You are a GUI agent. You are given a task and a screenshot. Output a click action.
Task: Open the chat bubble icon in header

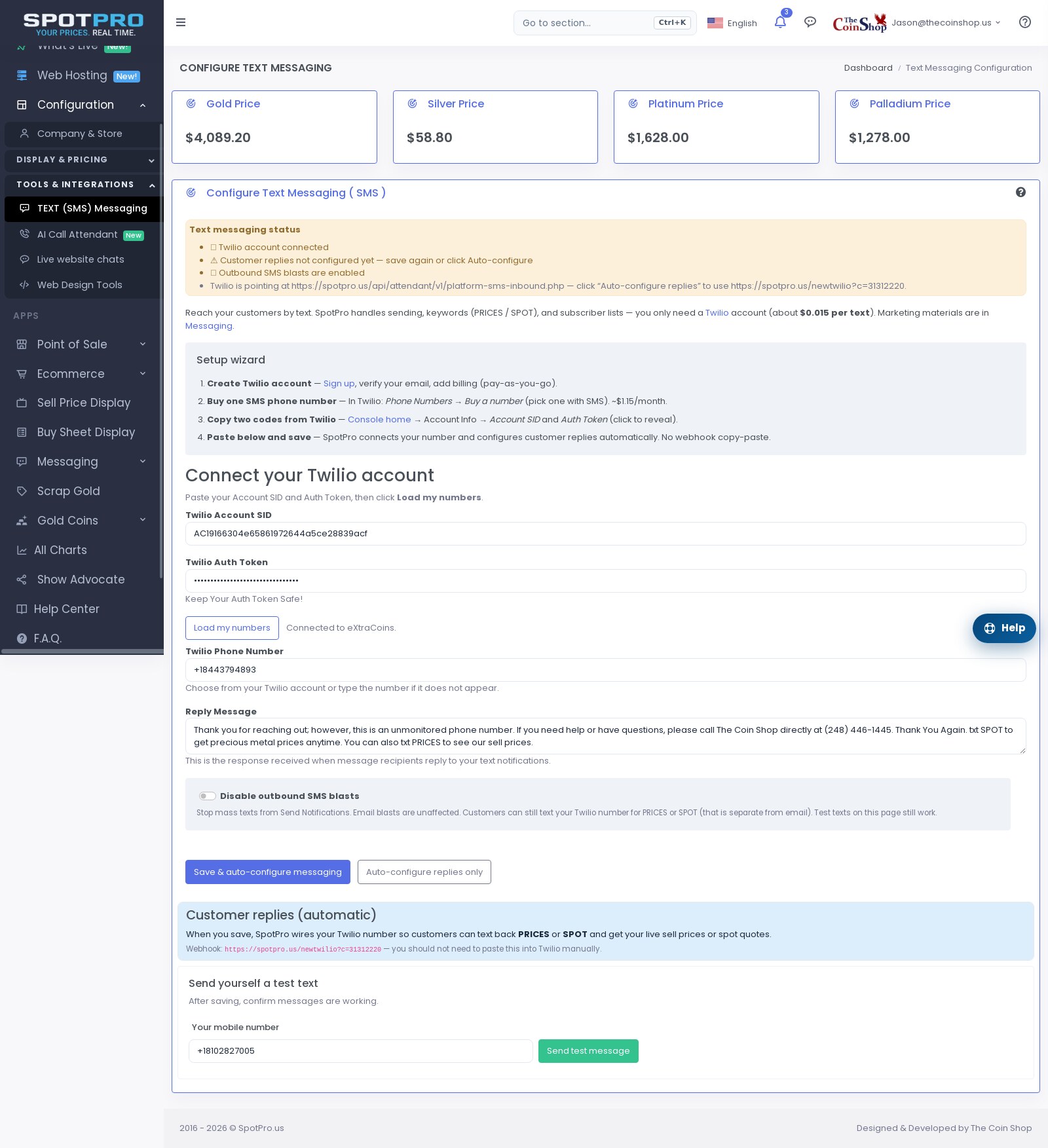point(810,22)
